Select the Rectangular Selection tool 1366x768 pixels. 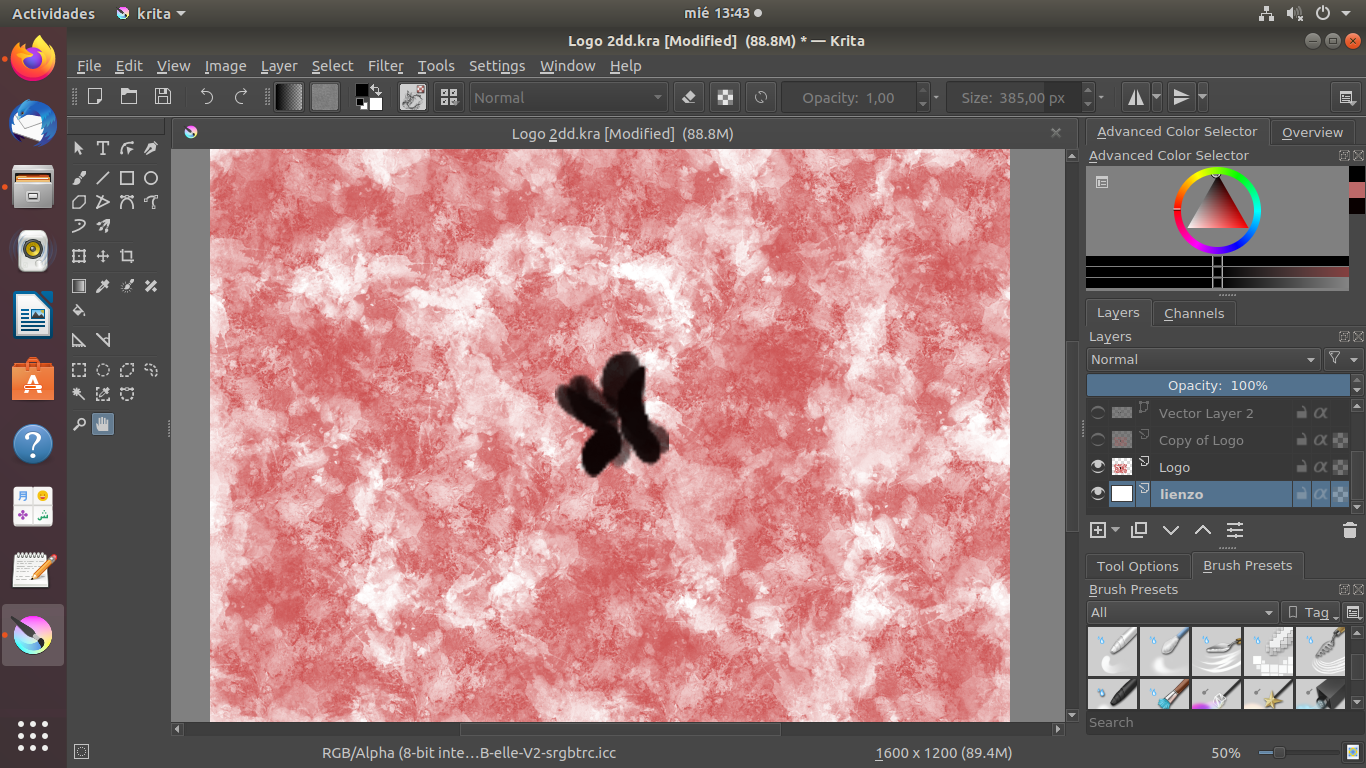[x=79, y=370]
